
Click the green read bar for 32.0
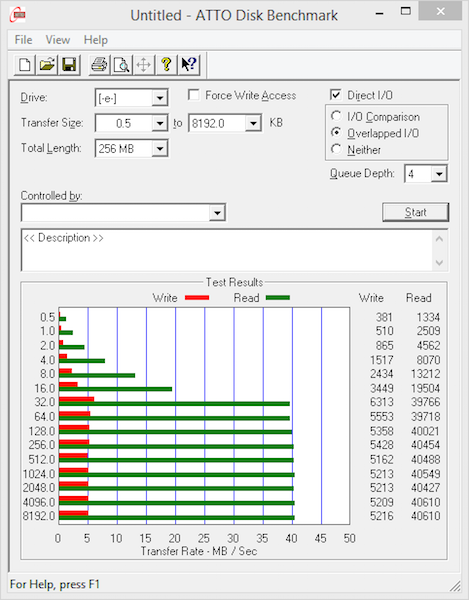pos(174,404)
